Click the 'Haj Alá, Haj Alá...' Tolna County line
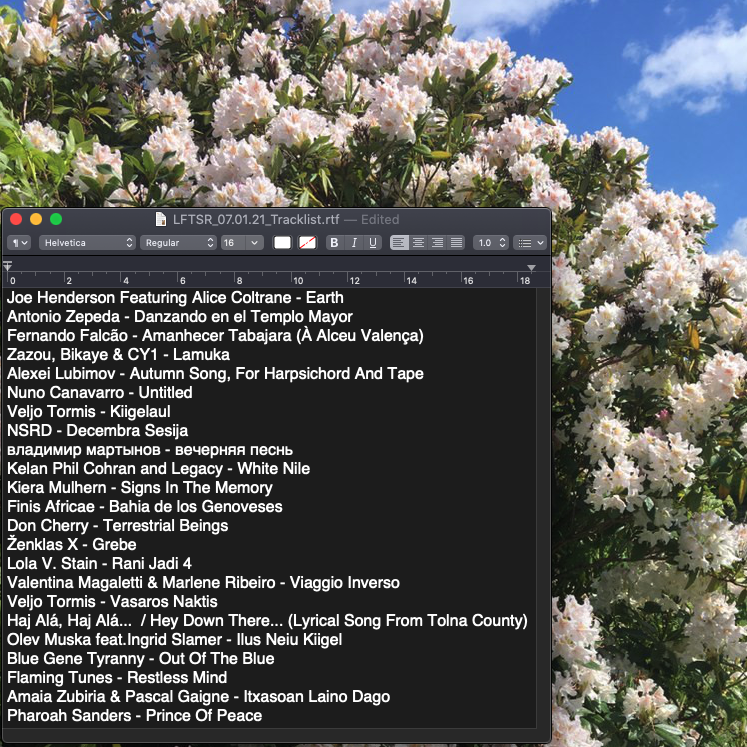The image size is (747, 747). coord(267,621)
